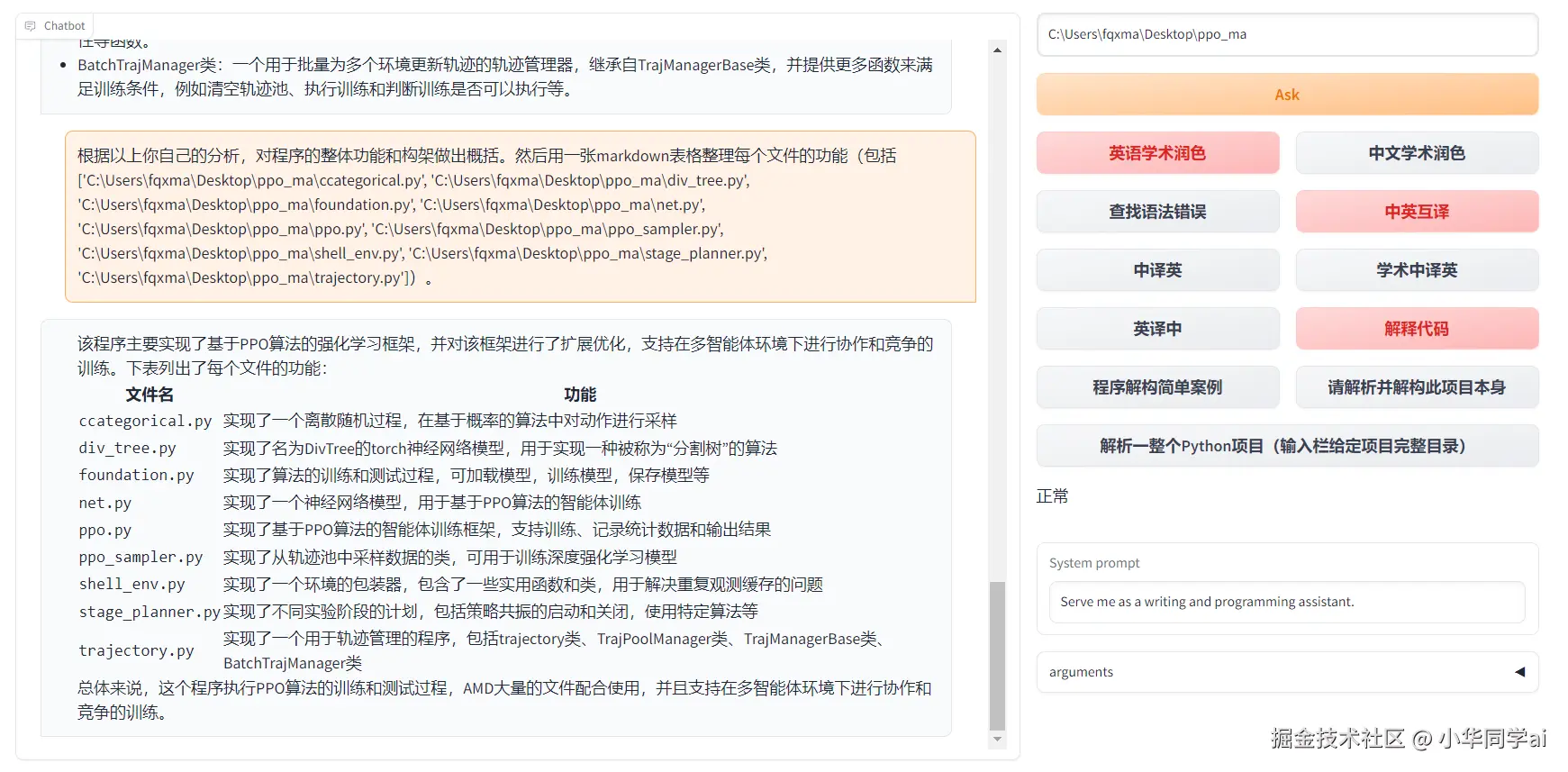The height and width of the screenshot is (772, 1568).
Task: Click 解析一整个Python项目 button
Action: [x=1287, y=446]
